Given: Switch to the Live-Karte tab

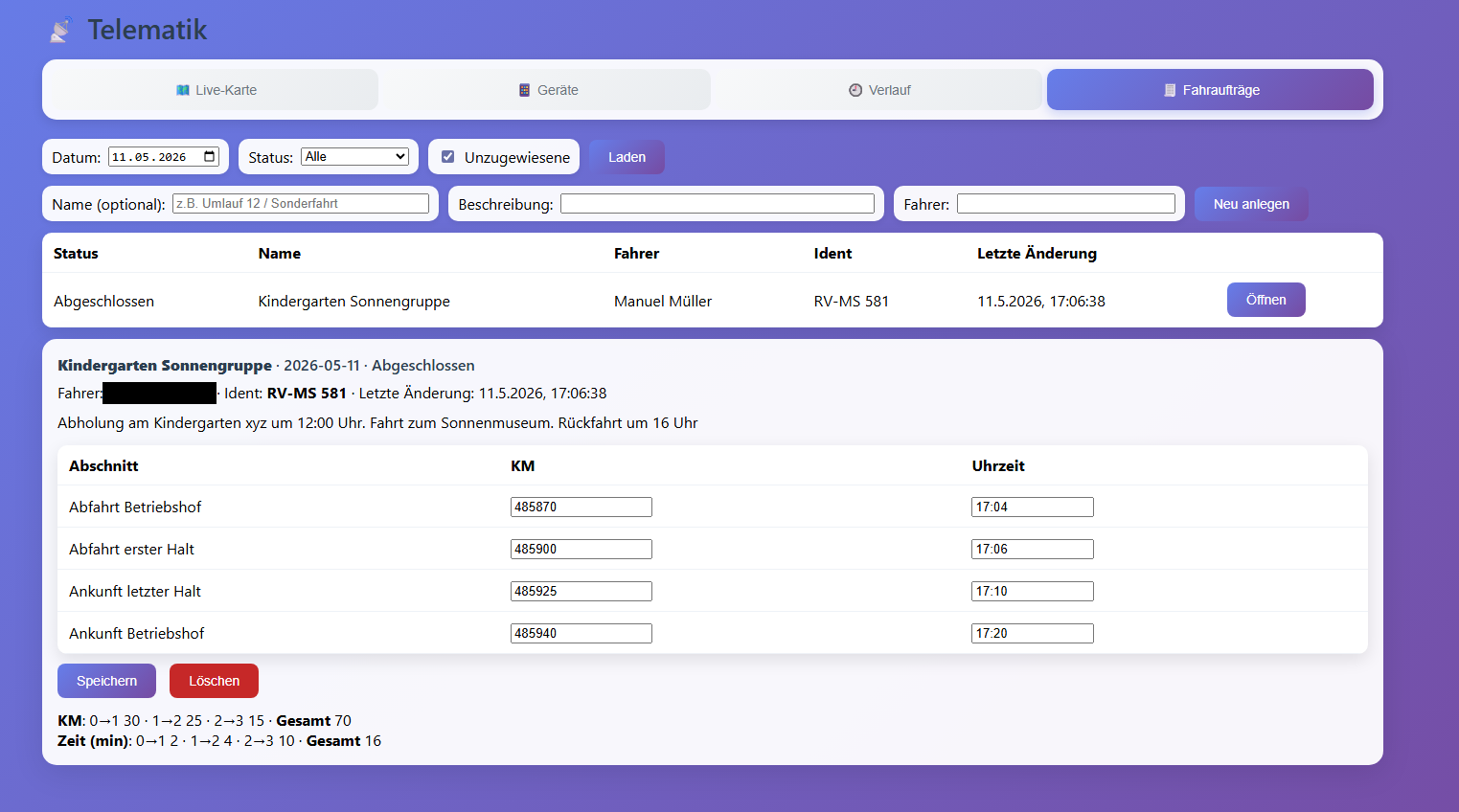Looking at the screenshot, I should [x=216, y=90].
